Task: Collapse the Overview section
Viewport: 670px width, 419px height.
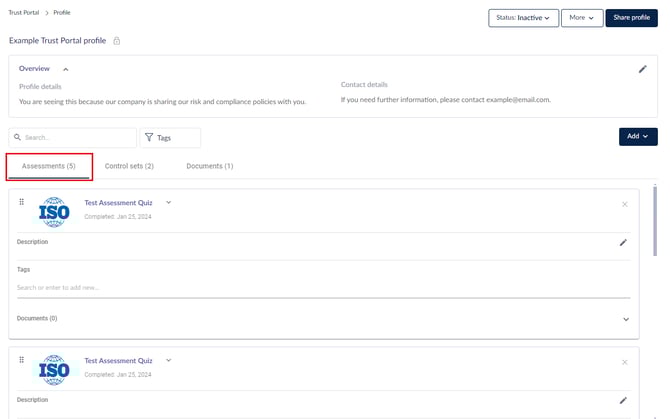Action: pos(66,69)
